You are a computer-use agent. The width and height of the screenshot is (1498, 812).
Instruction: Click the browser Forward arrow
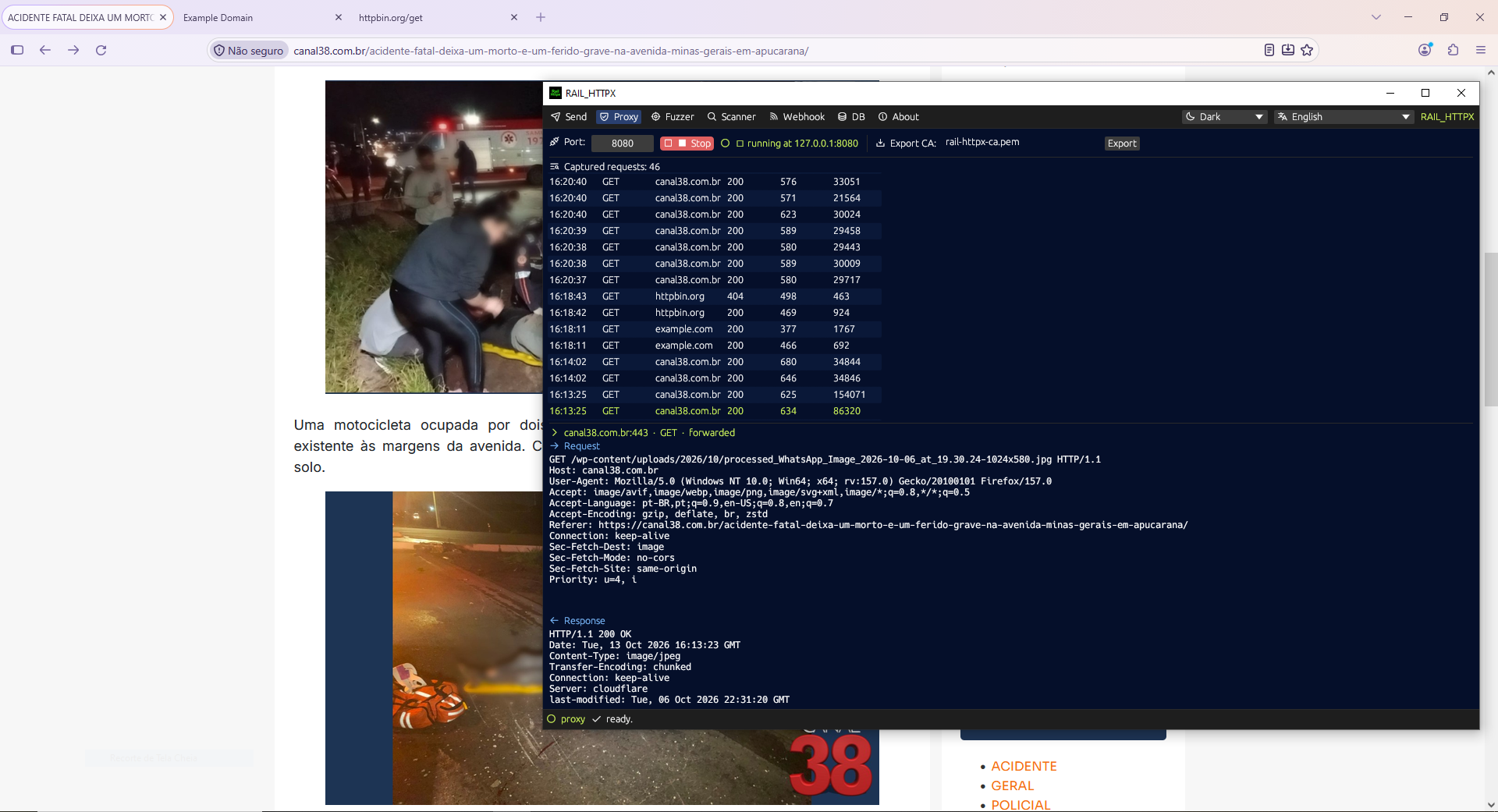[x=73, y=50]
